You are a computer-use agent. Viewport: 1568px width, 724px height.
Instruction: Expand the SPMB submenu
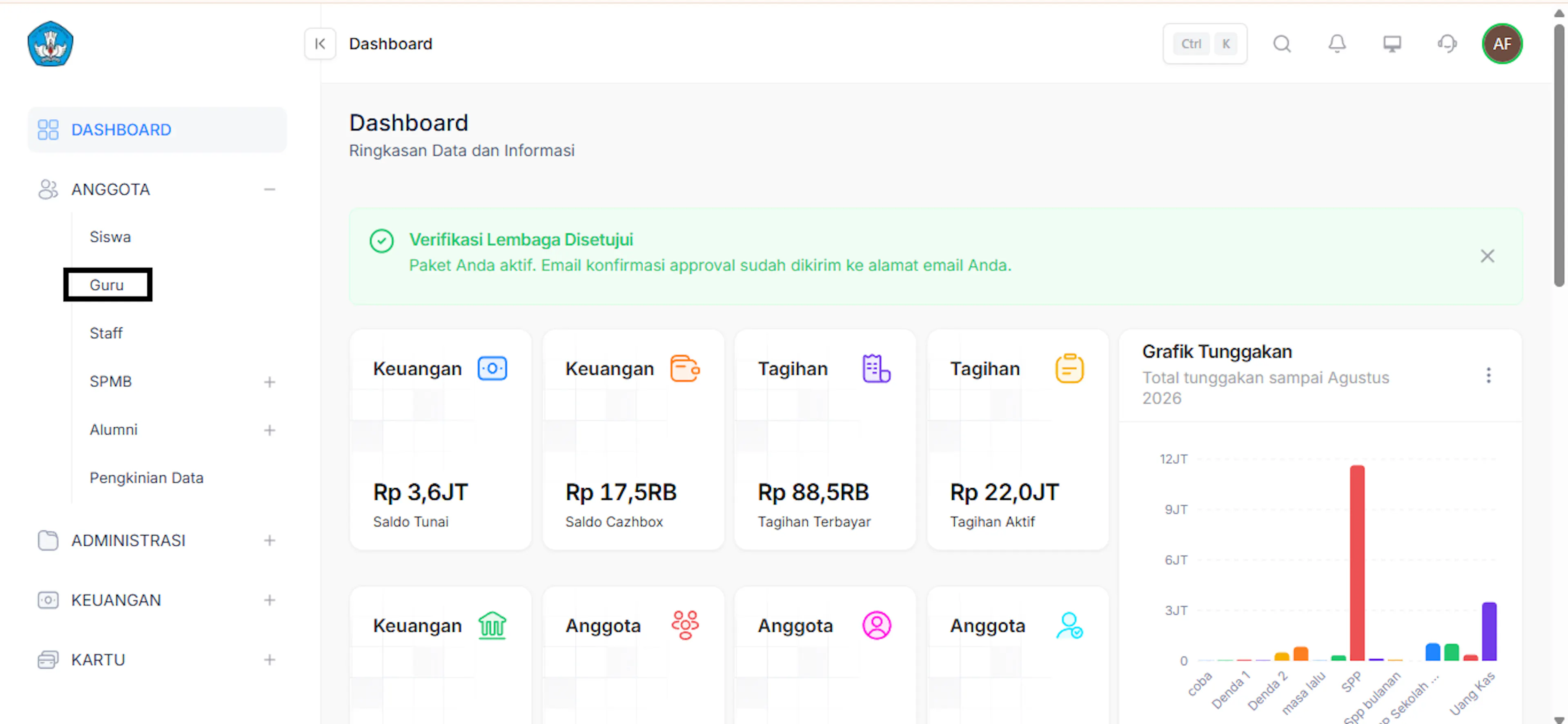tap(269, 382)
